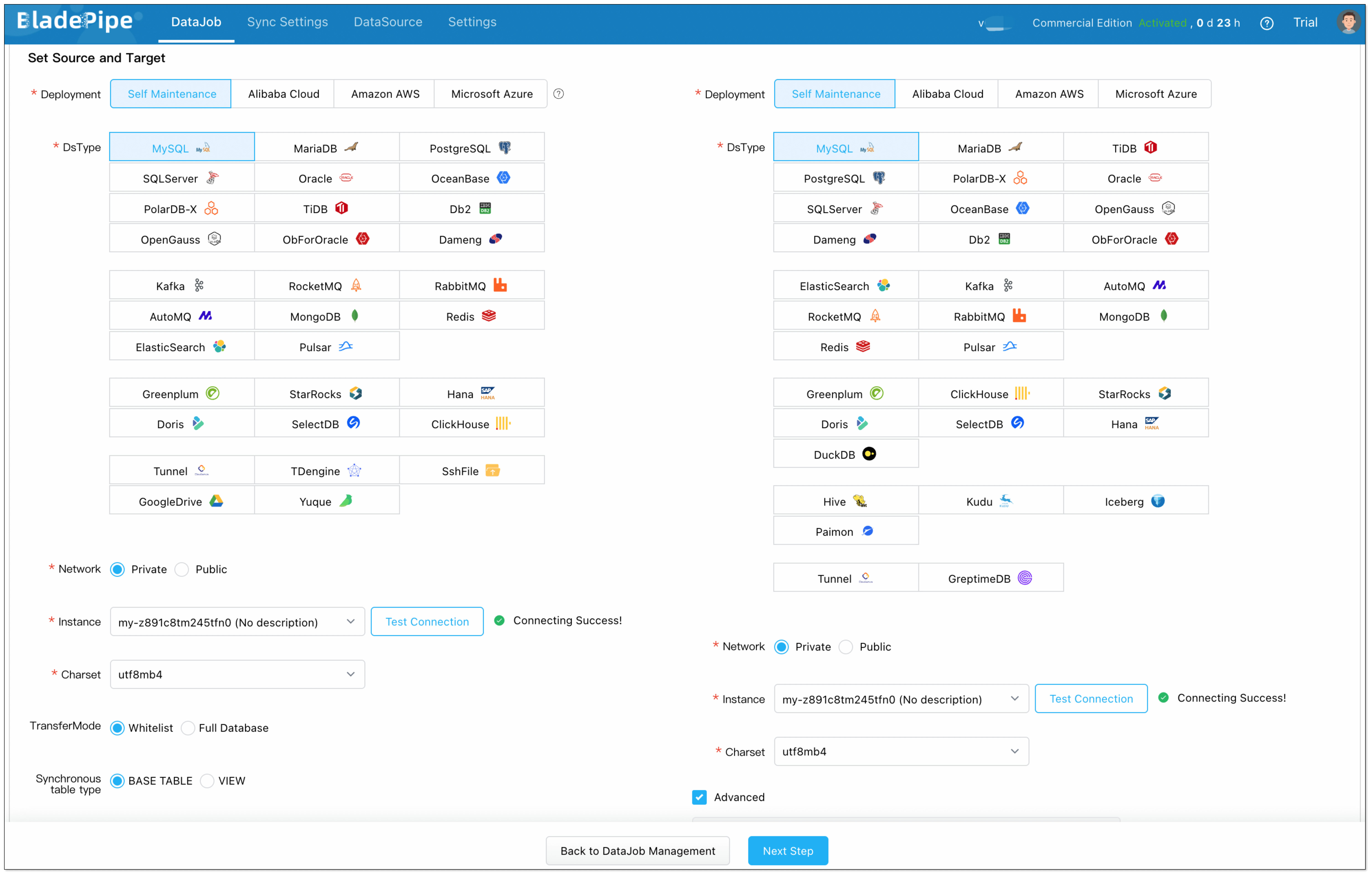
Task: Open the DataSource menu tab
Action: click(387, 22)
